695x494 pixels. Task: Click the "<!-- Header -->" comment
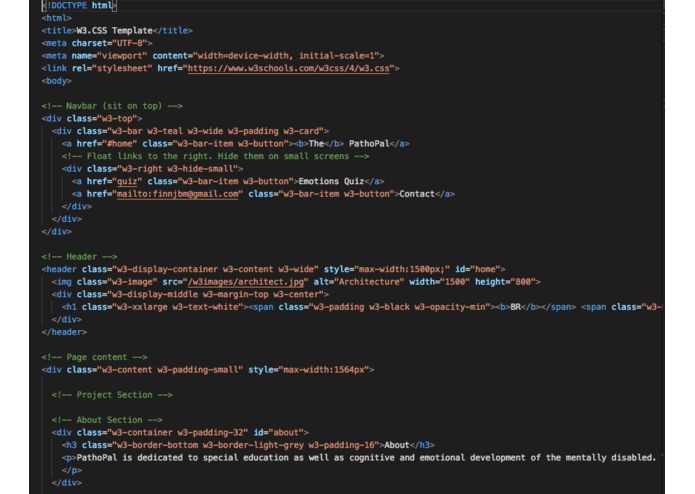click(x=79, y=257)
